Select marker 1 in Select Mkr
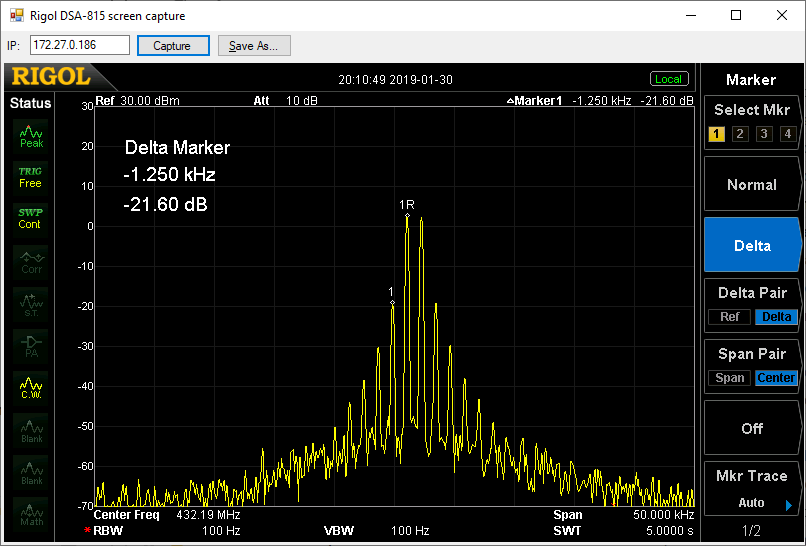Image resolution: width=806 pixels, height=546 pixels. coord(716,134)
